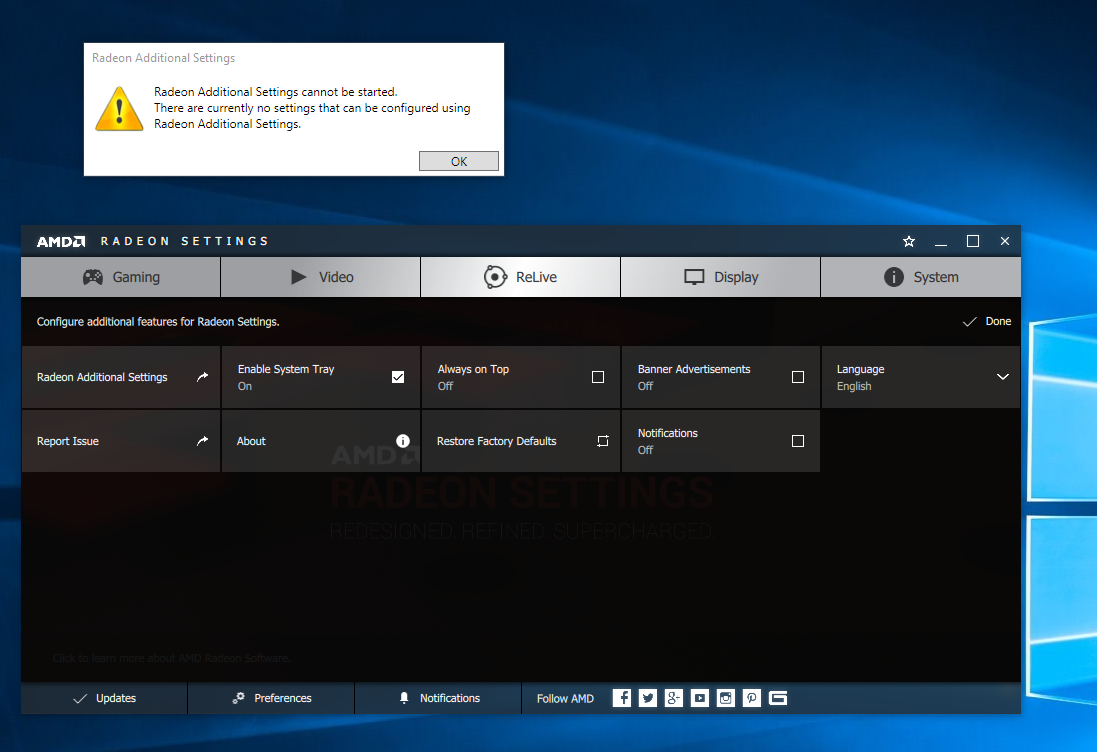Open the Radeon Additional Settings tile
The width and height of the screenshot is (1097, 752).
[121, 377]
